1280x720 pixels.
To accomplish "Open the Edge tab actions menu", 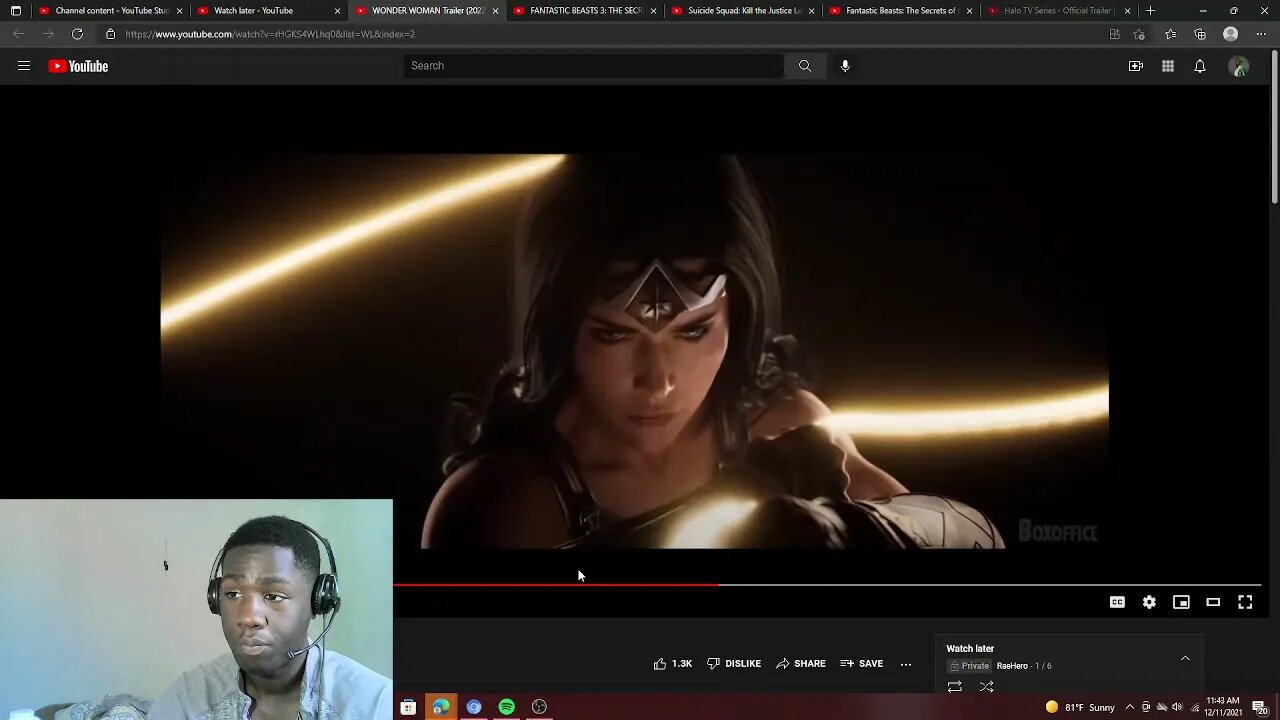I will (x=15, y=11).
